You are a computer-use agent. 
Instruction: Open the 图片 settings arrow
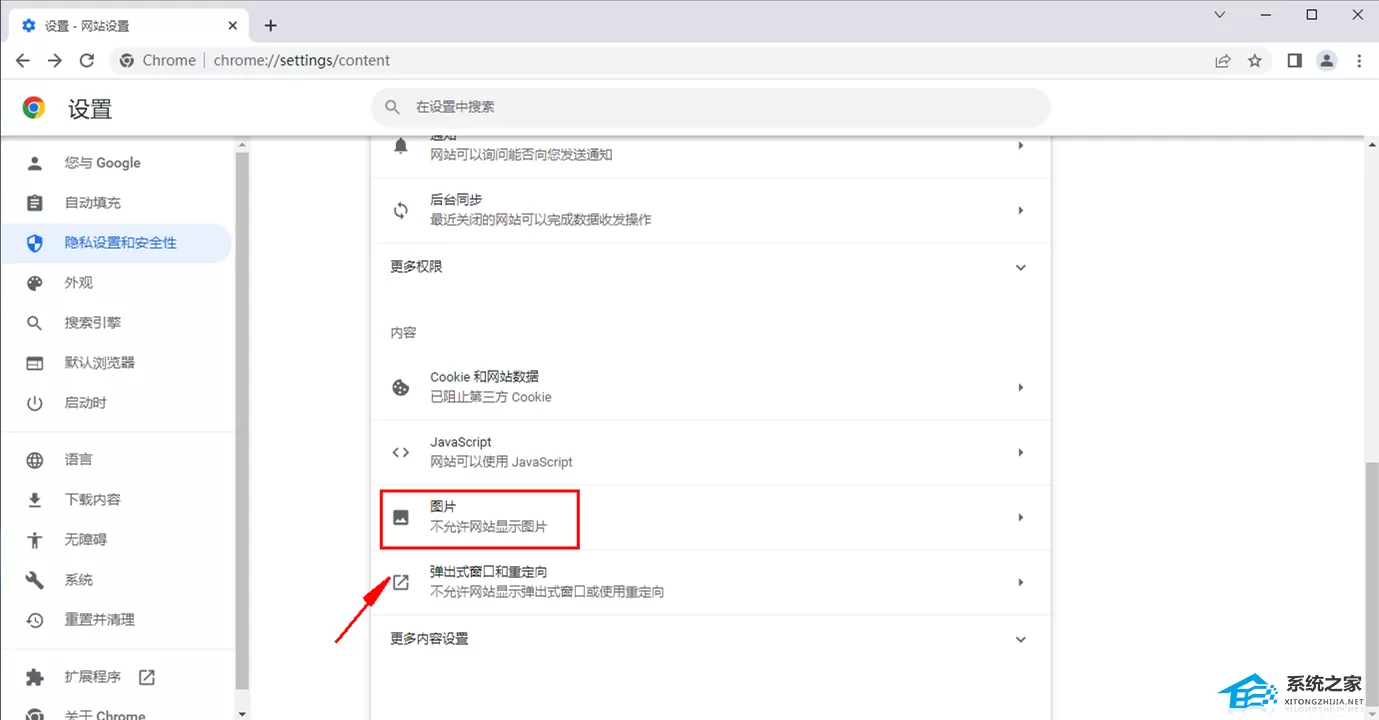1020,517
